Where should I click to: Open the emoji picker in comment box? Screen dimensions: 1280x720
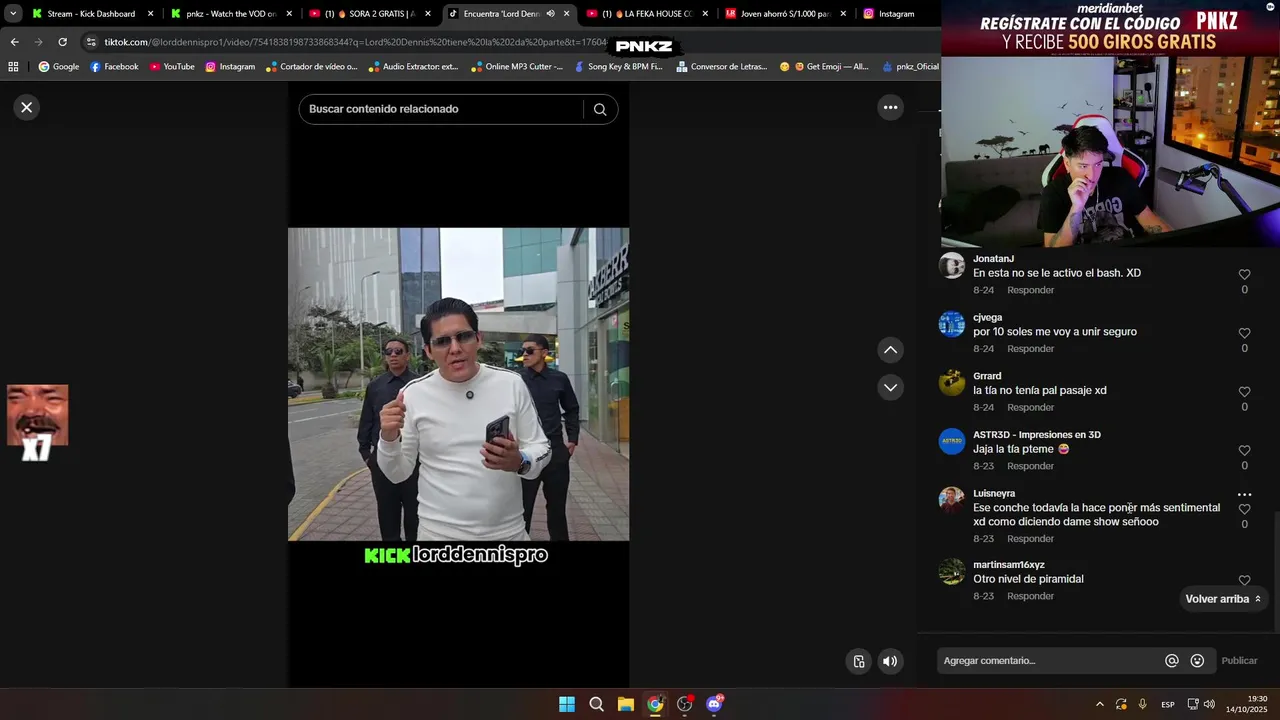(x=1197, y=661)
